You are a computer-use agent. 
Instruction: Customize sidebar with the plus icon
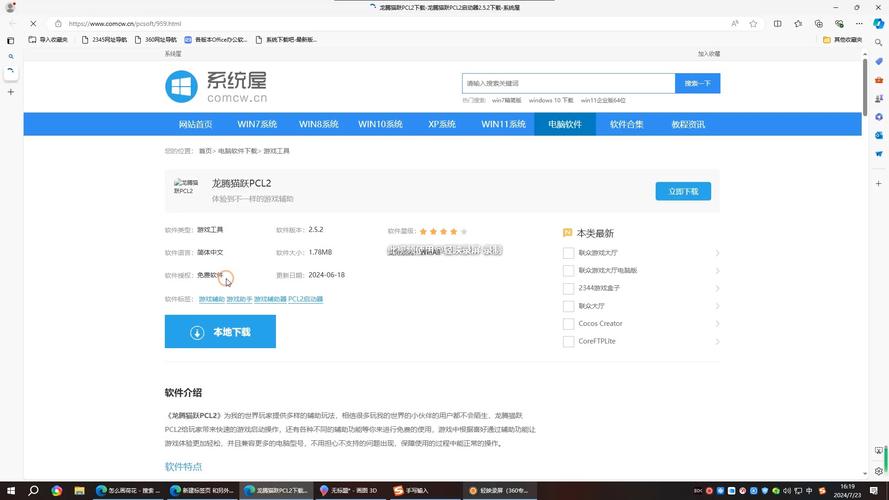click(x=878, y=184)
